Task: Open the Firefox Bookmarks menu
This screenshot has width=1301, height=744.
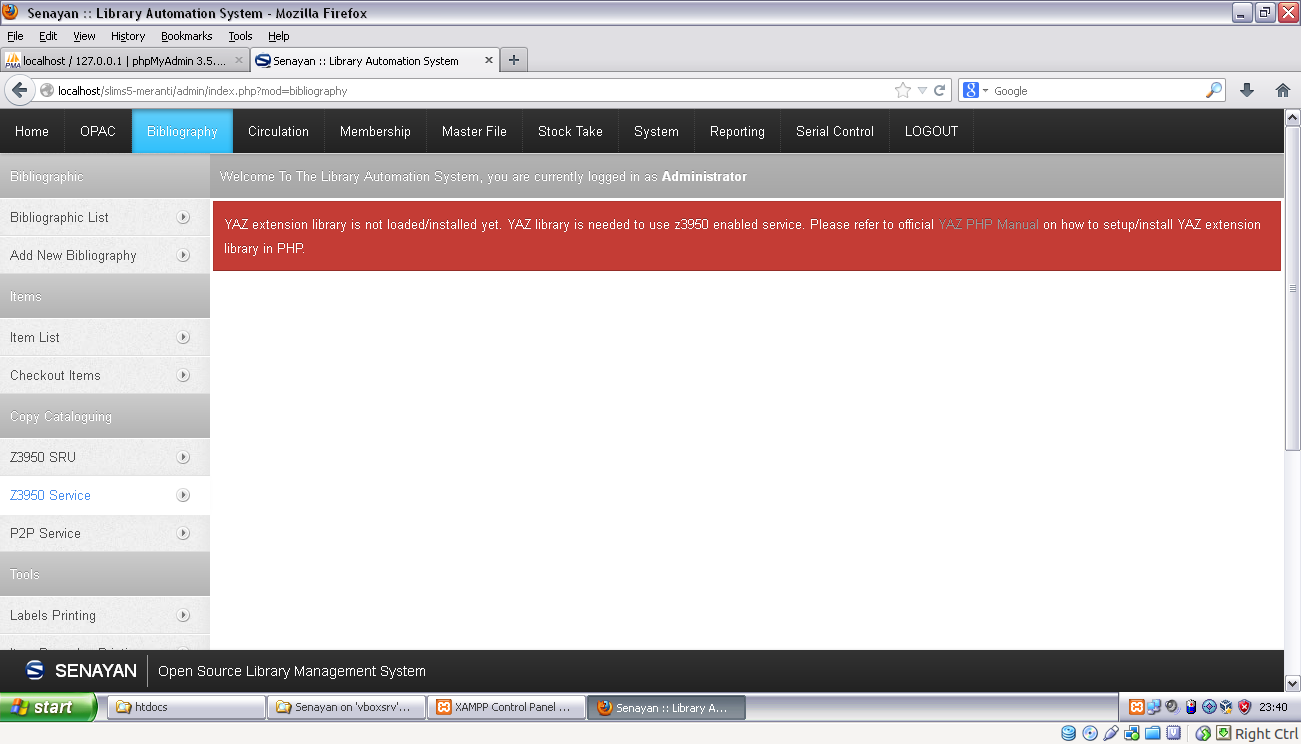Action: (187, 36)
